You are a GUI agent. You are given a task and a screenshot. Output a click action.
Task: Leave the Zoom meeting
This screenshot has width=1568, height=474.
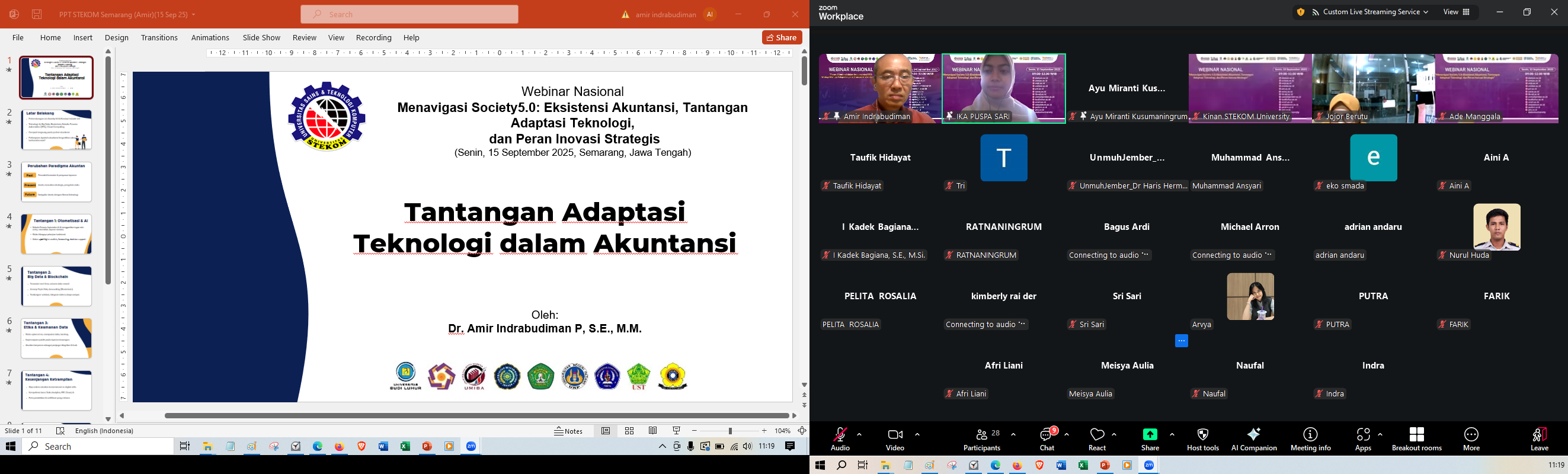[1539, 438]
